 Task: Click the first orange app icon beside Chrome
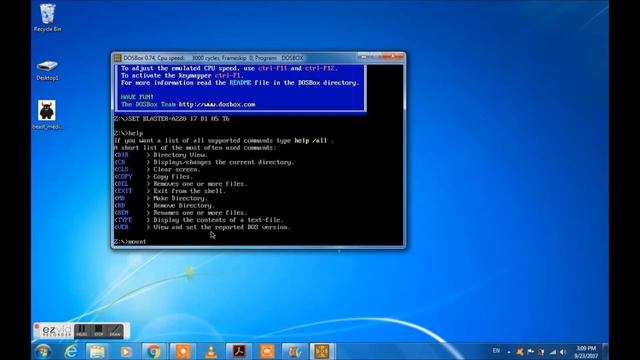click(x=182, y=351)
